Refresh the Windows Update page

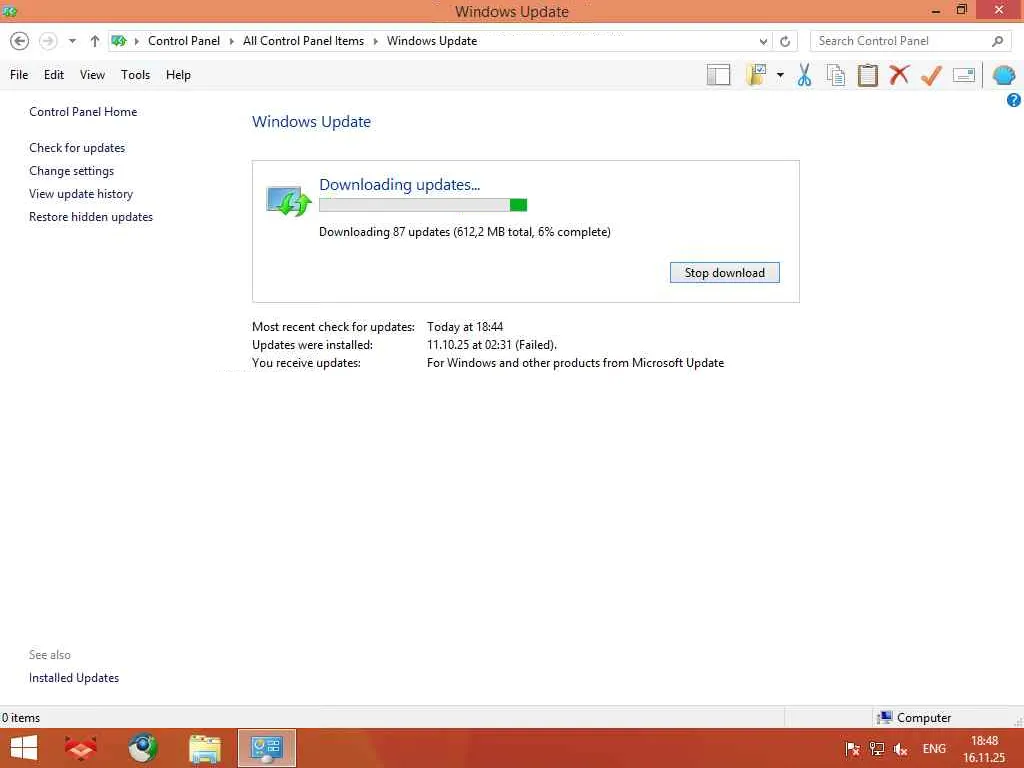785,41
